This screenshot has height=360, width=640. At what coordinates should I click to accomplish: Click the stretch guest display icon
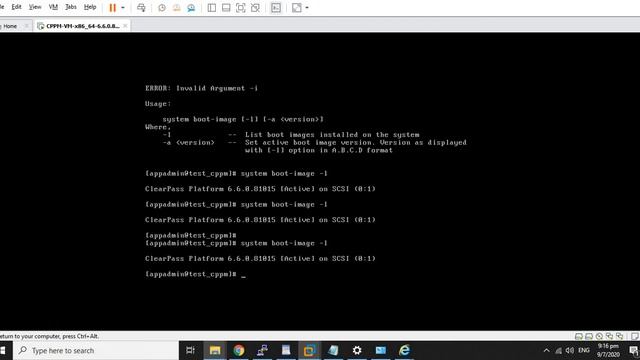tap(297, 8)
